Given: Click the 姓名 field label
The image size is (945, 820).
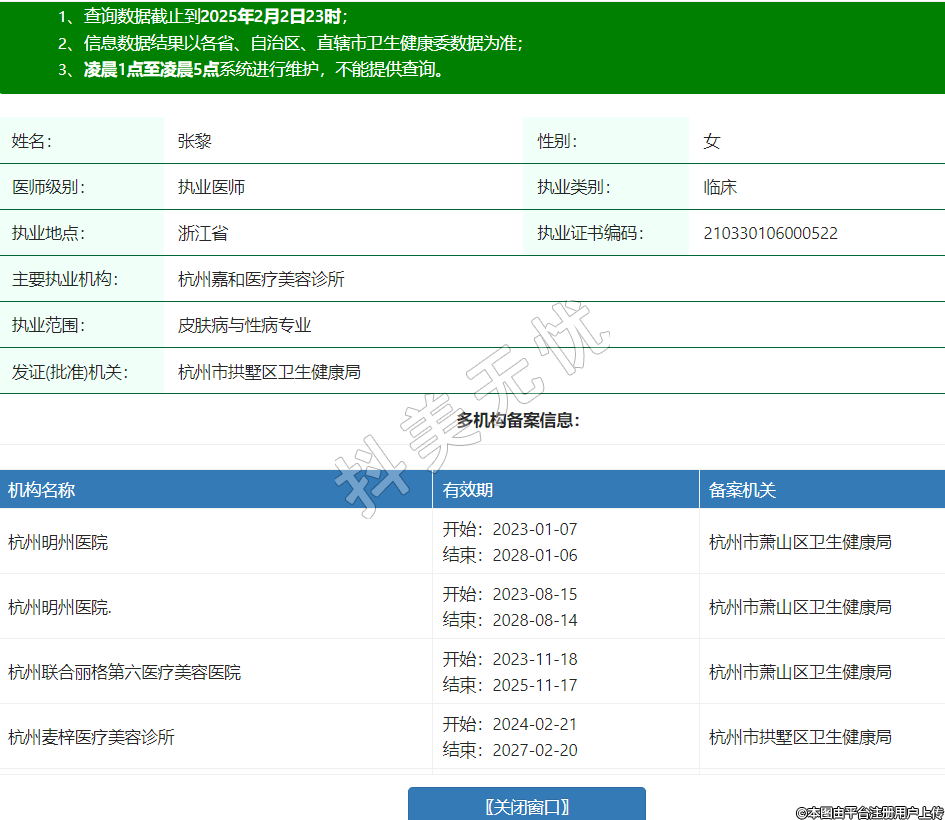Looking at the screenshot, I should pyautogui.click(x=32, y=141).
